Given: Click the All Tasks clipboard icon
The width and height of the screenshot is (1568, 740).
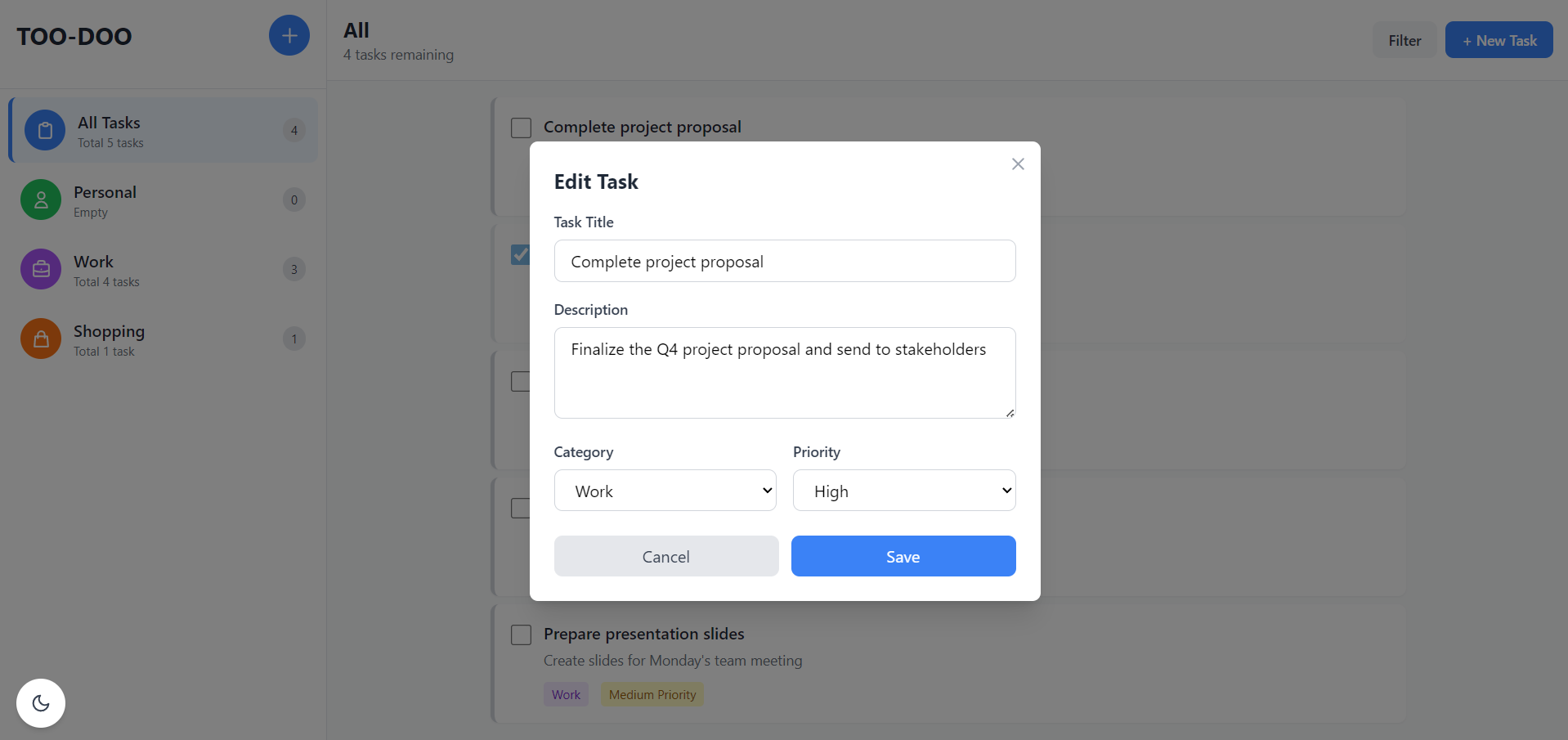Looking at the screenshot, I should pos(45,130).
